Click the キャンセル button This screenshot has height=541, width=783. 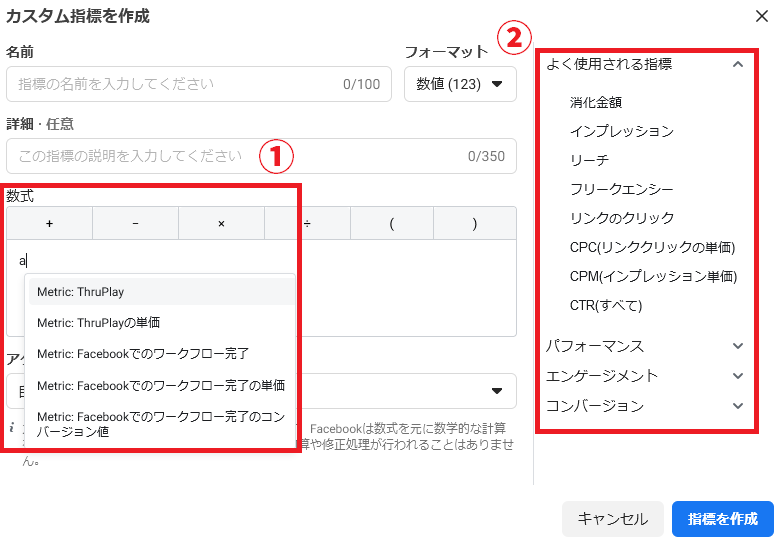pyautogui.click(x=612, y=519)
